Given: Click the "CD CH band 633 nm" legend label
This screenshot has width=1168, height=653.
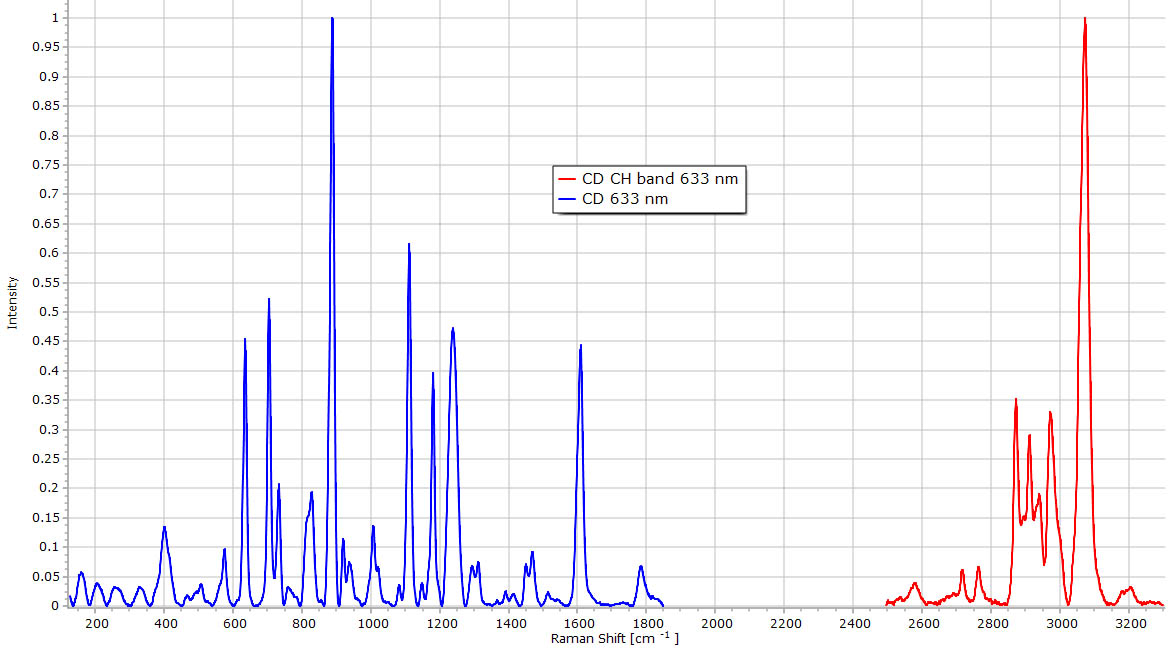Looking at the screenshot, I should pyautogui.click(x=659, y=179).
